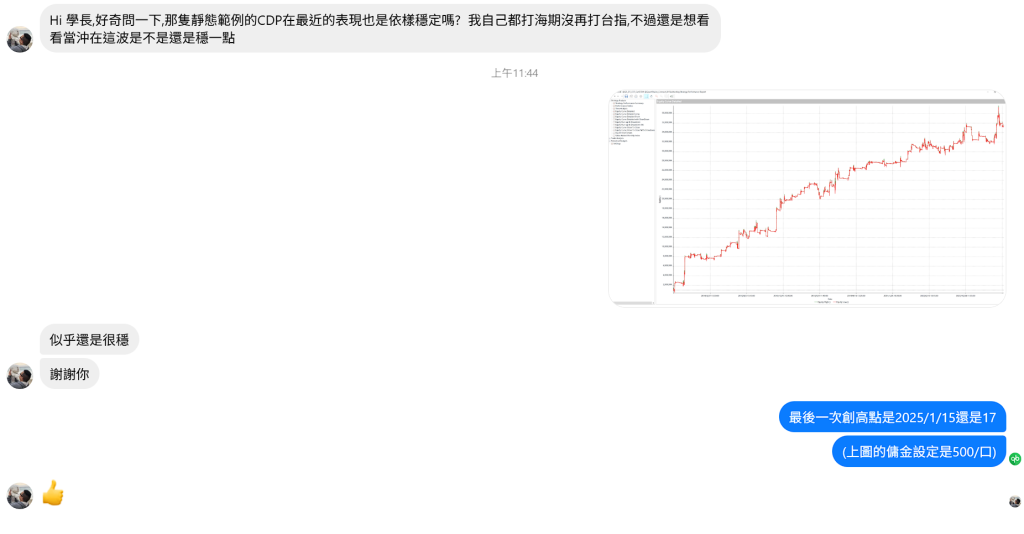Select the 謝謝你 message bubble
Image resolution: width=1024 pixels, height=534 pixels.
[x=69, y=373]
